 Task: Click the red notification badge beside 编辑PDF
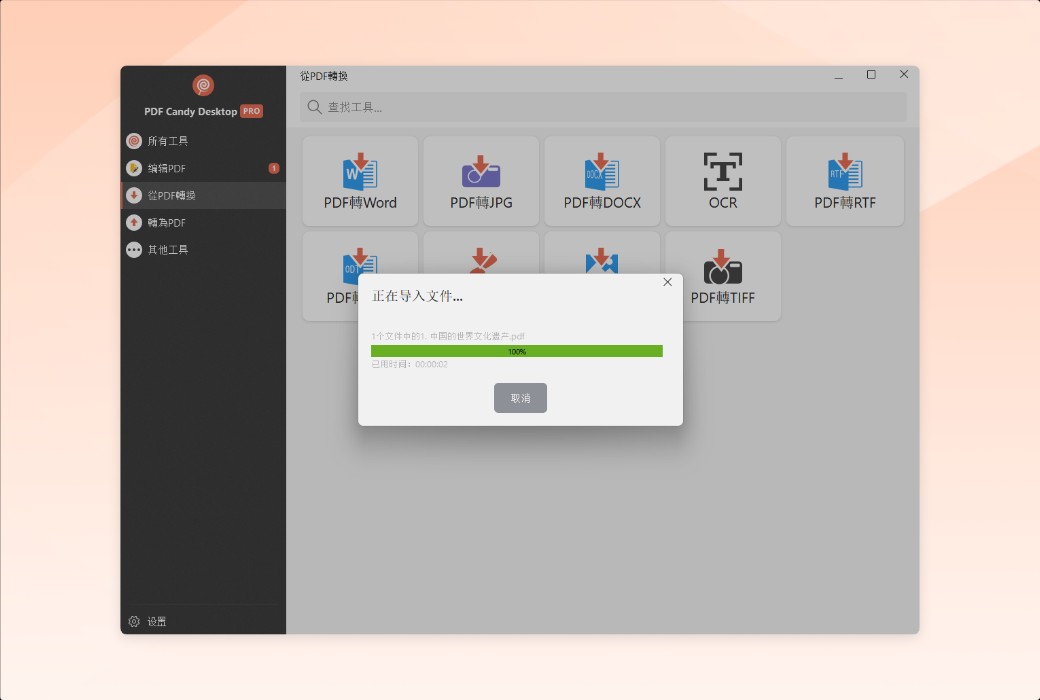tap(274, 169)
